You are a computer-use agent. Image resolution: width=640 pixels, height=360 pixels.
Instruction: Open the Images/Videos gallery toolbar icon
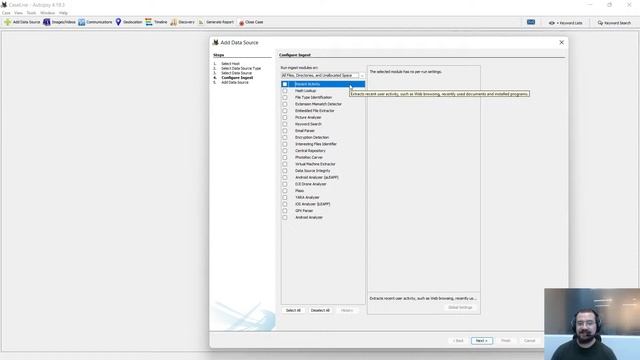coord(47,22)
